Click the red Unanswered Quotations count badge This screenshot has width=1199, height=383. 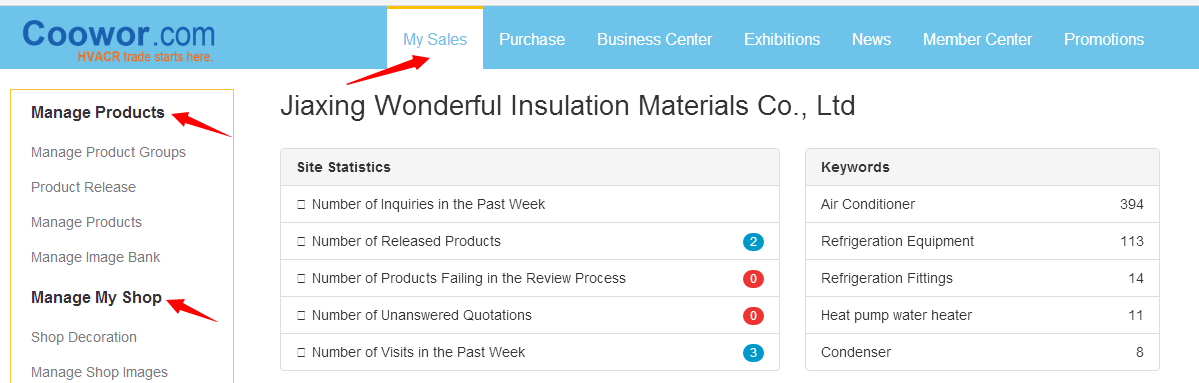pyautogui.click(x=753, y=315)
